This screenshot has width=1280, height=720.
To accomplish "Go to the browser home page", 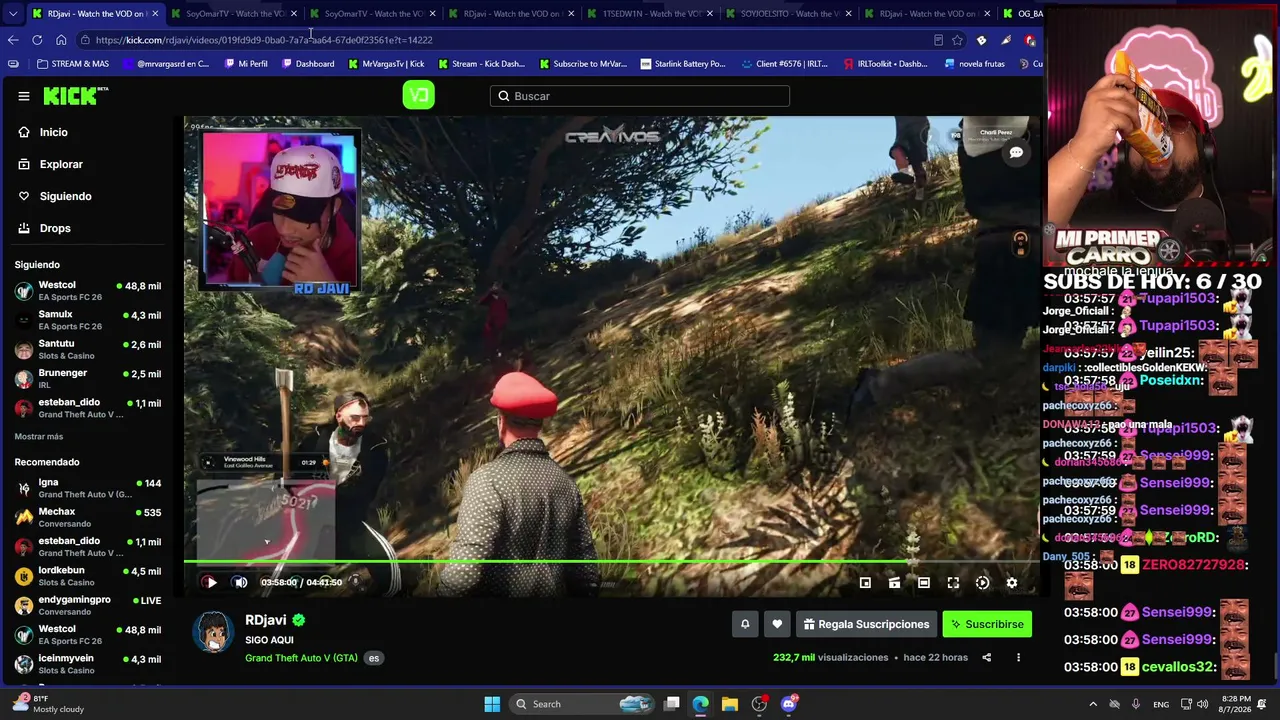I will [61, 40].
